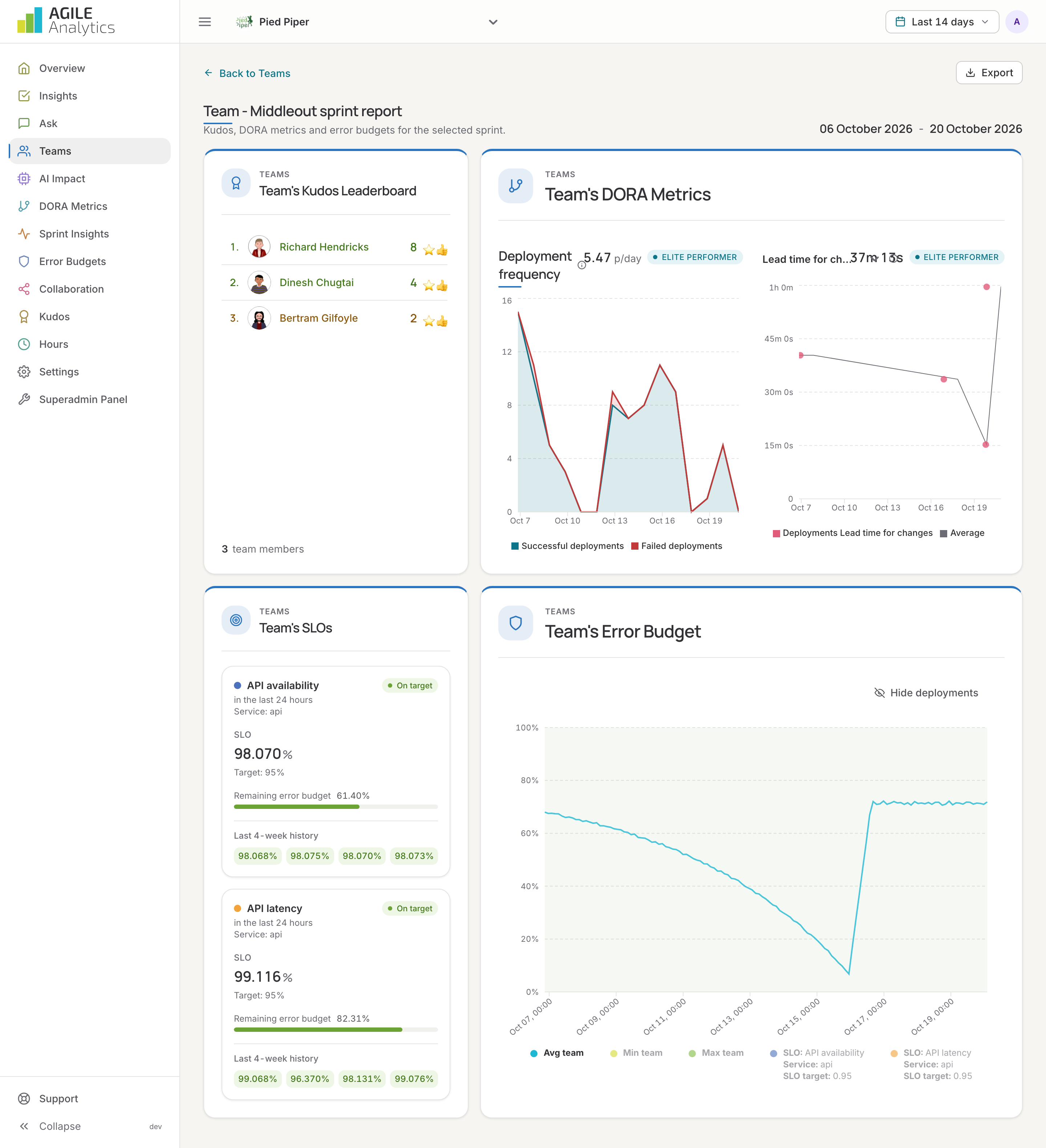This screenshot has width=1046, height=1148.
Task: Go to Collaboration page
Action: (90, 289)
